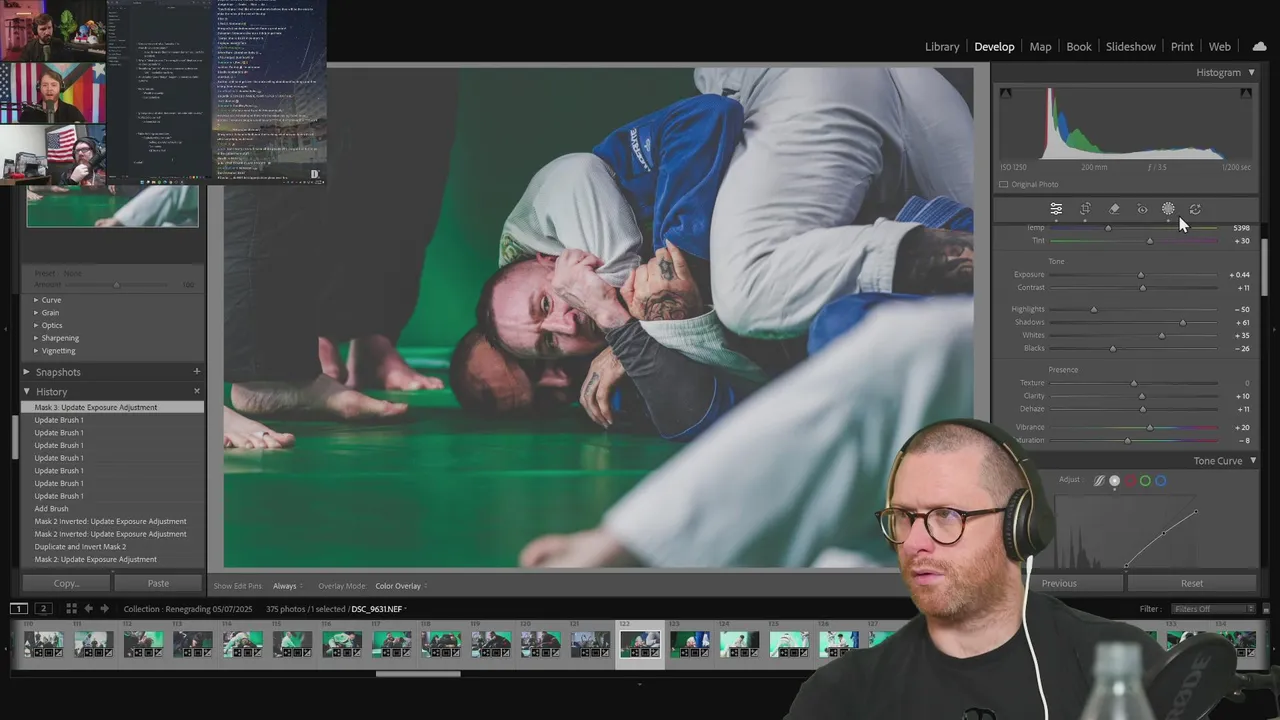The height and width of the screenshot is (720, 1280).
Task: Click the Paste settings button
Action: 158,583
